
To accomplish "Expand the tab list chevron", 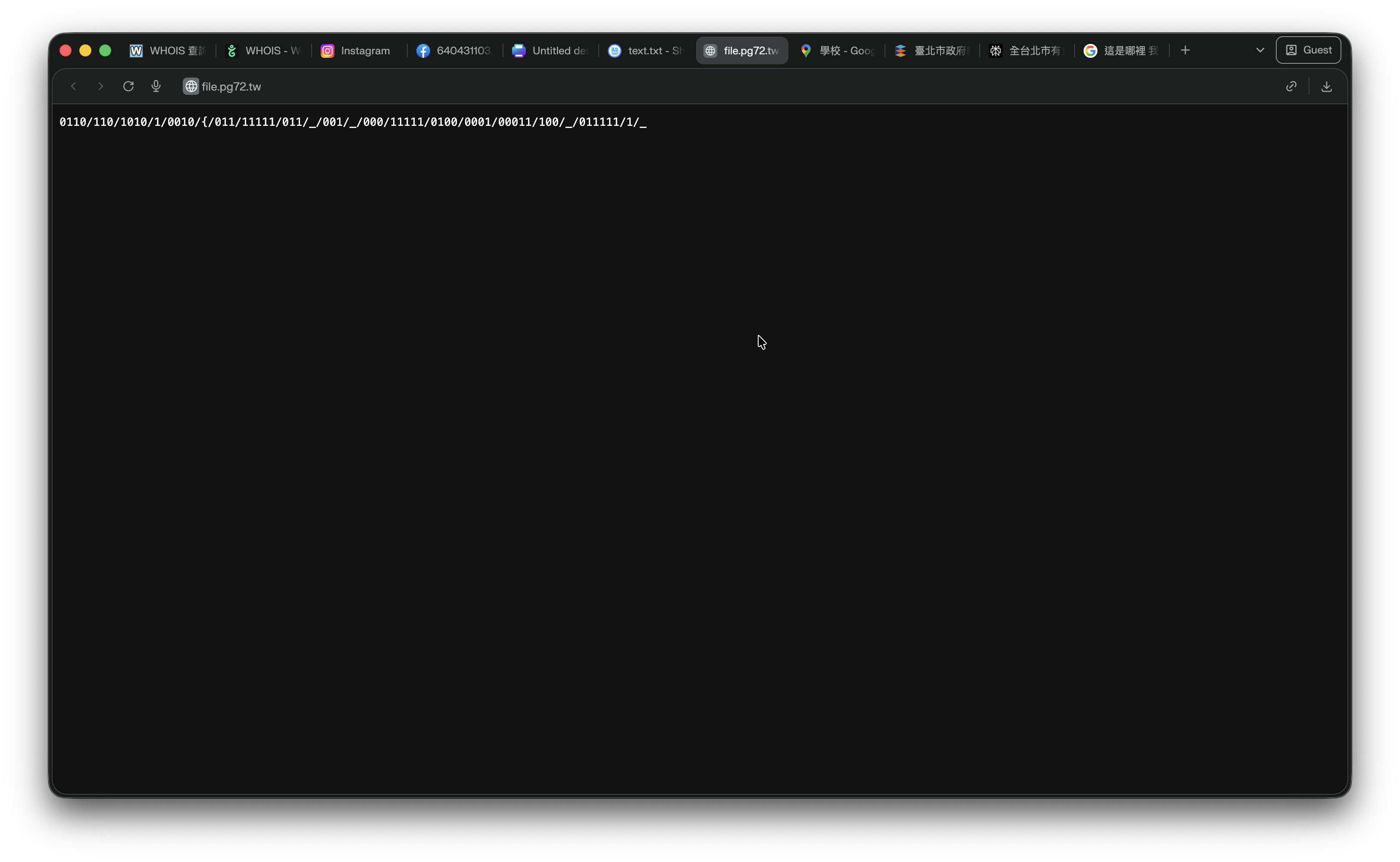I will (1260, 50).
